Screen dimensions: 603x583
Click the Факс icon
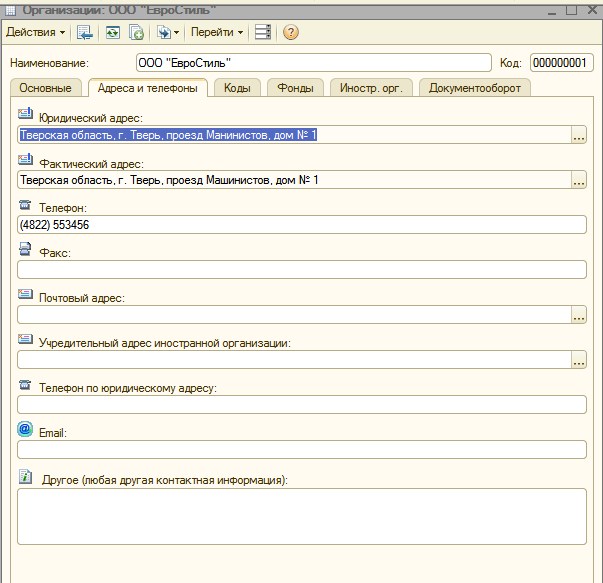(26, 250)
